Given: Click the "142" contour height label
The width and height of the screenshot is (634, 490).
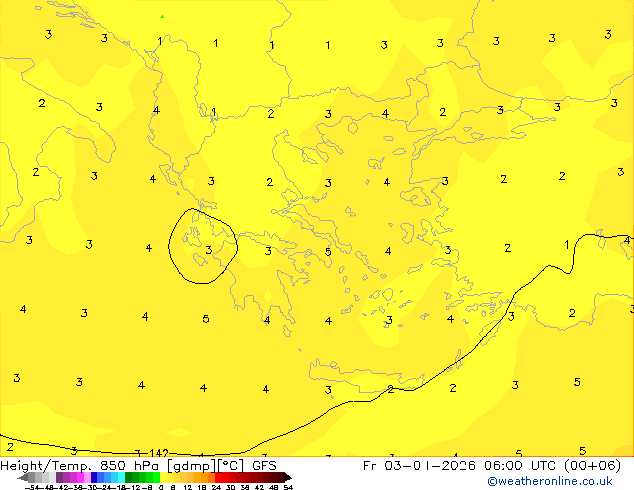Looking at the screenshot, I should (158, 453).
